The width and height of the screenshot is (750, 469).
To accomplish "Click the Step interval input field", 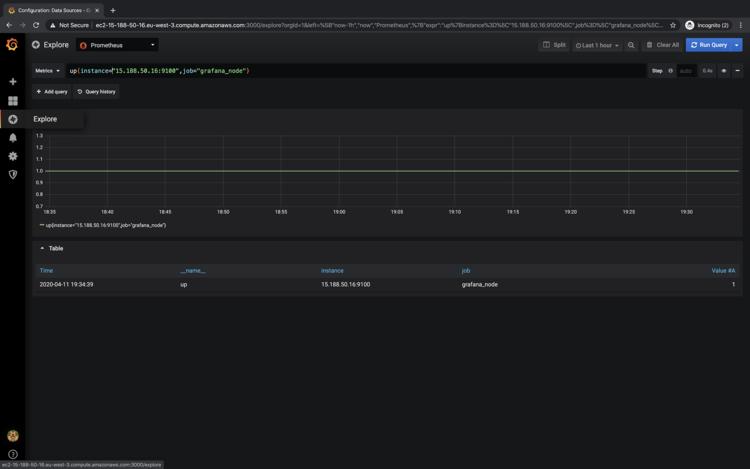I will click(x=686, y=71).
